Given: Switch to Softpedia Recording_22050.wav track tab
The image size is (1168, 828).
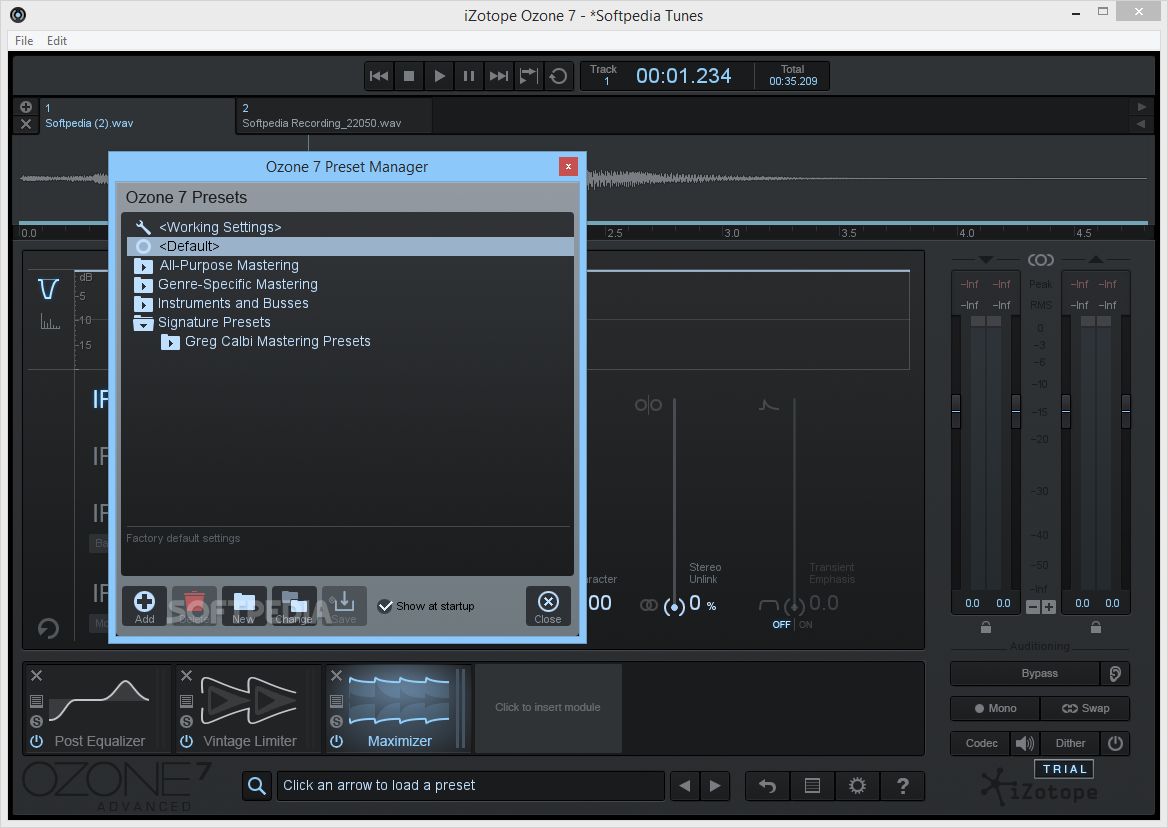Looking at the screenshot, I should click(334, 115).
